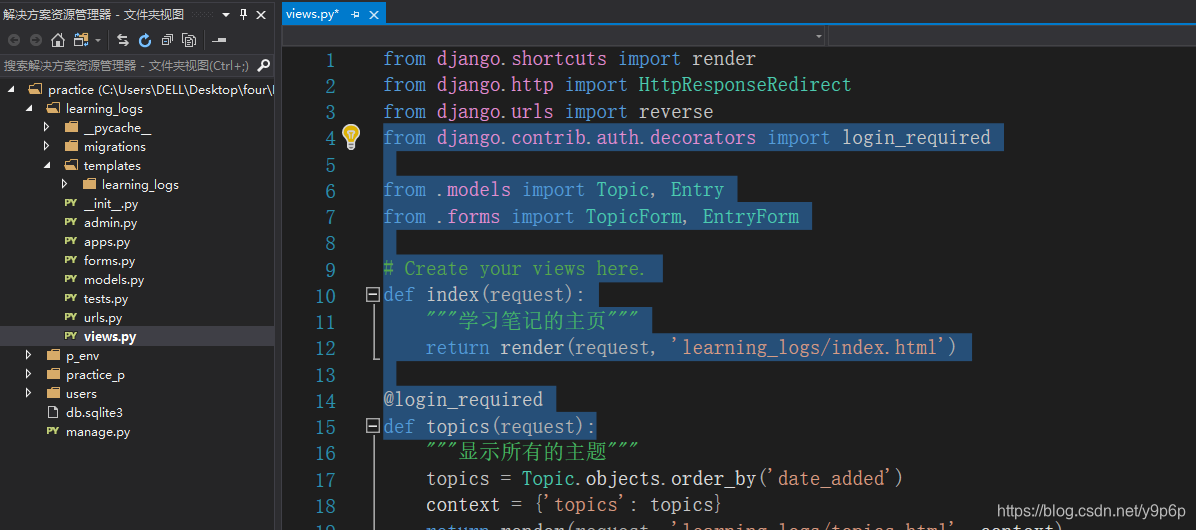The image size is (1196, 530).
Task: Click the Switch Views folder icon
Action: click(81, 40)
